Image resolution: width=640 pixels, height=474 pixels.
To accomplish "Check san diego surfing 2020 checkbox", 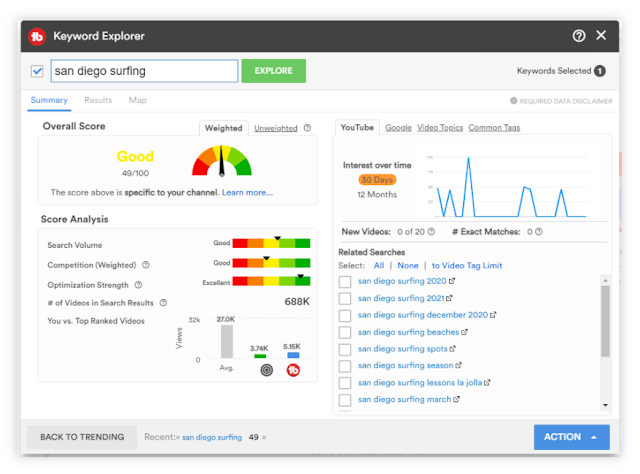I will click(x=345, y=281).
